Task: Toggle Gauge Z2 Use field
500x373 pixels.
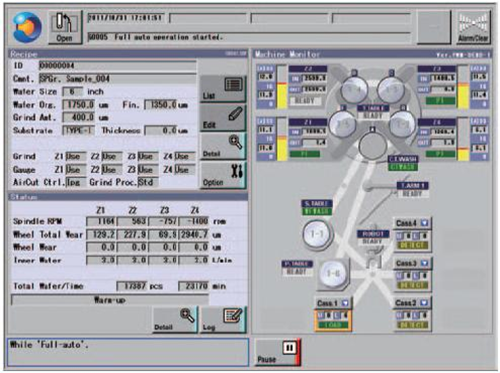Action: pos(112,170)
